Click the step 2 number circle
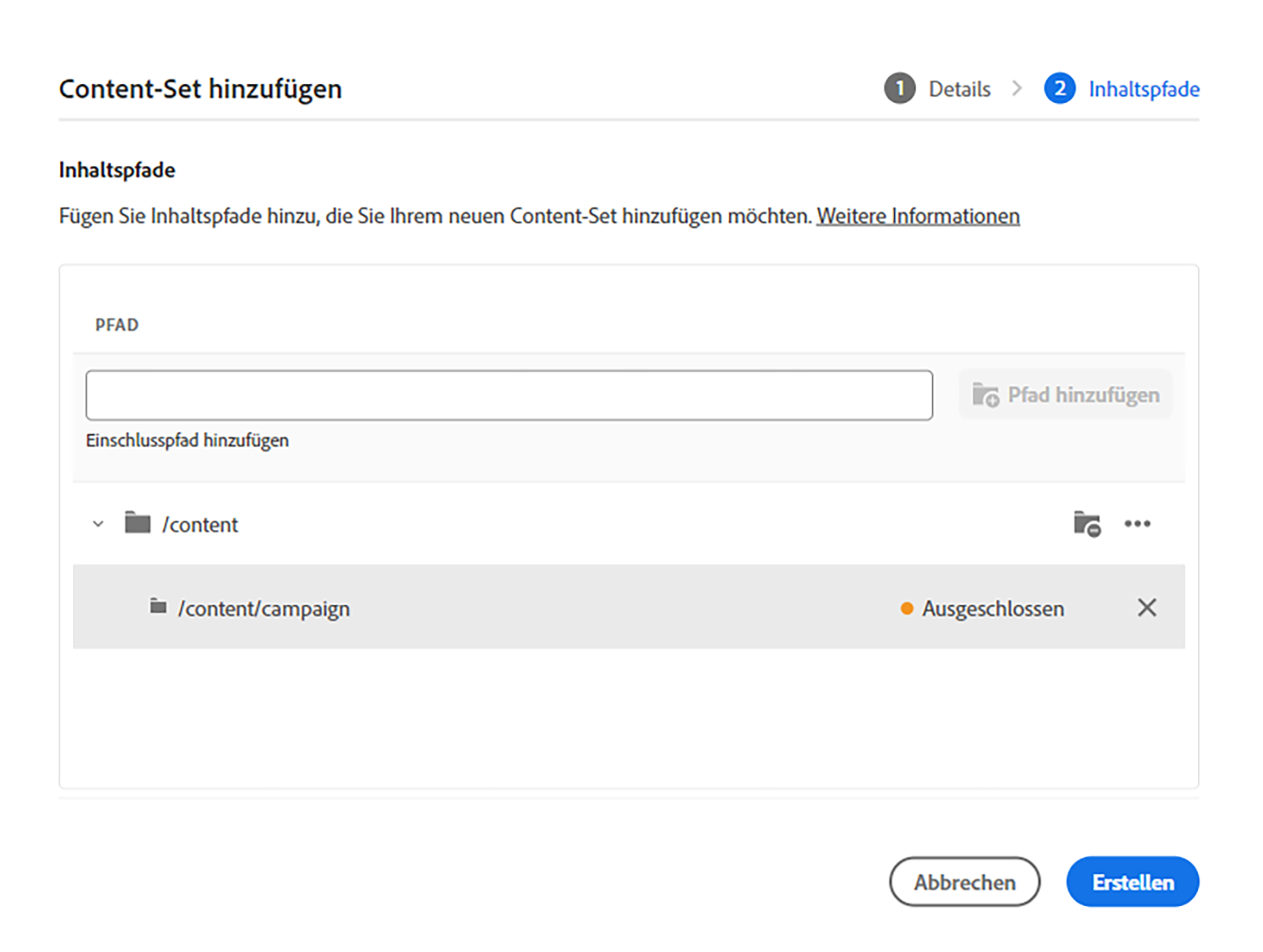Screen dimensions: 1263x952 point(1059,89)
